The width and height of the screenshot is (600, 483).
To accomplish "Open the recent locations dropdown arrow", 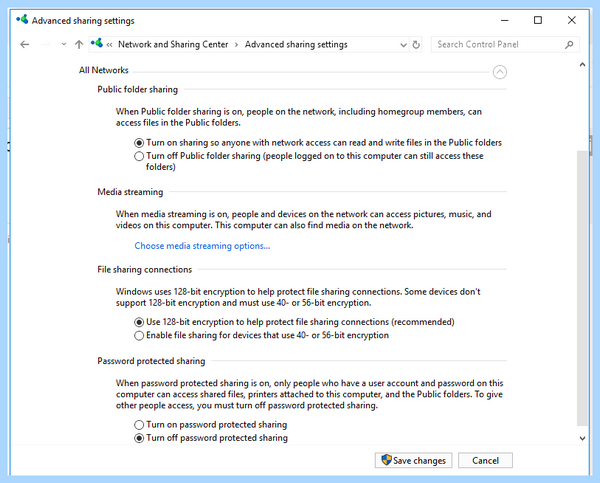I will pyautogui.click(x=64, y=44).
